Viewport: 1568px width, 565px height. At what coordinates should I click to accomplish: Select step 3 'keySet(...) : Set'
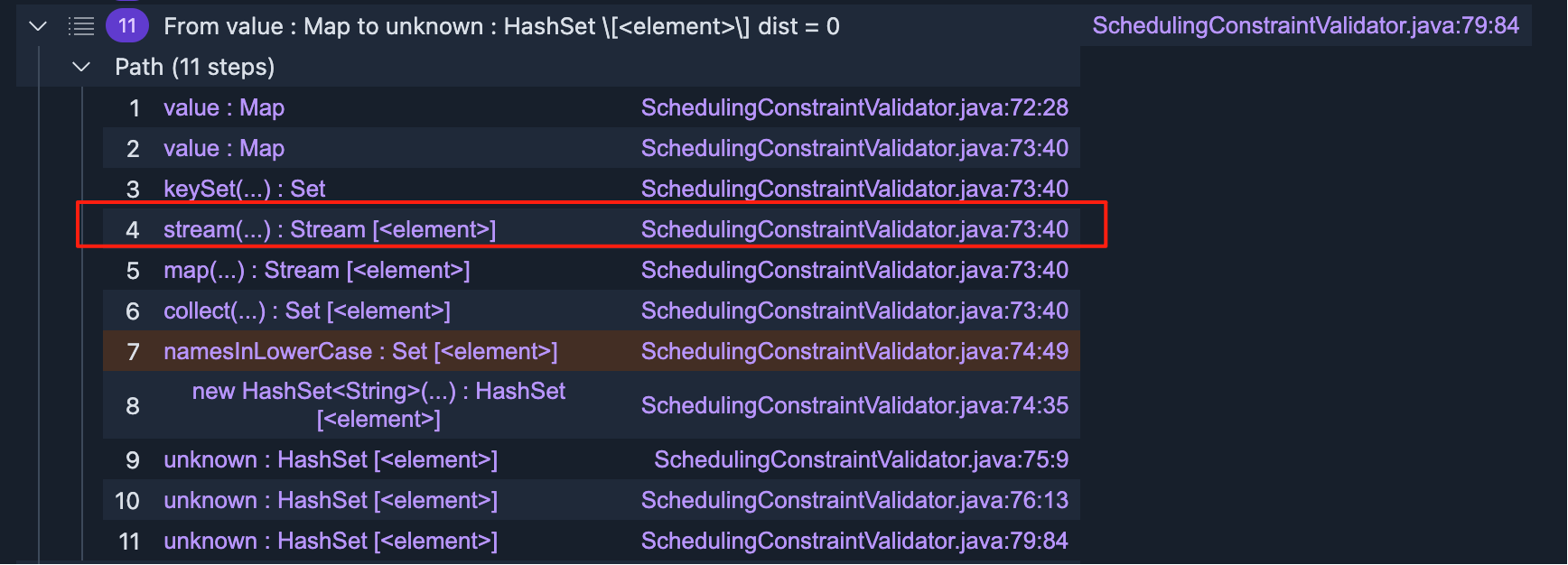[x=244, y=189]
